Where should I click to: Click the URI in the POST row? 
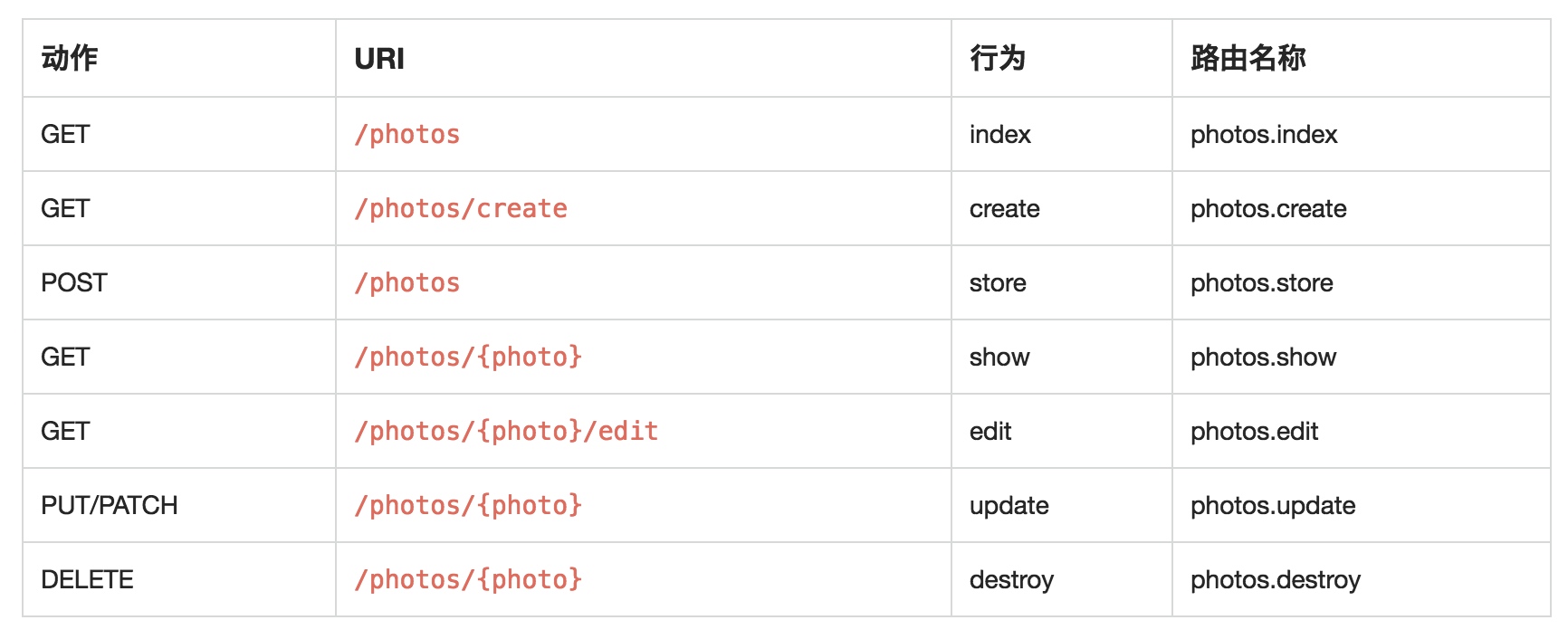(x=407, y=283)
